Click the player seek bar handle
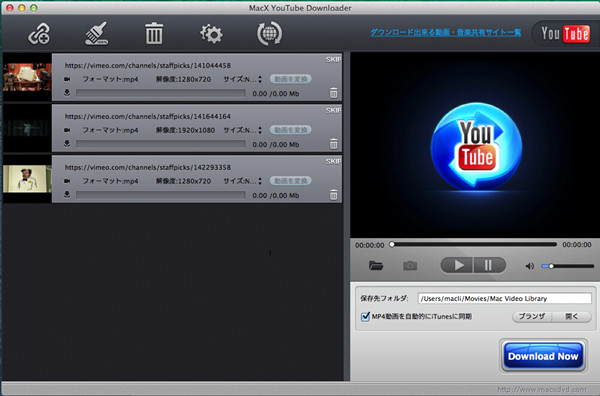The height and width of the screenshot is (396, 600). pyautogui.click(x=392, y=244)
